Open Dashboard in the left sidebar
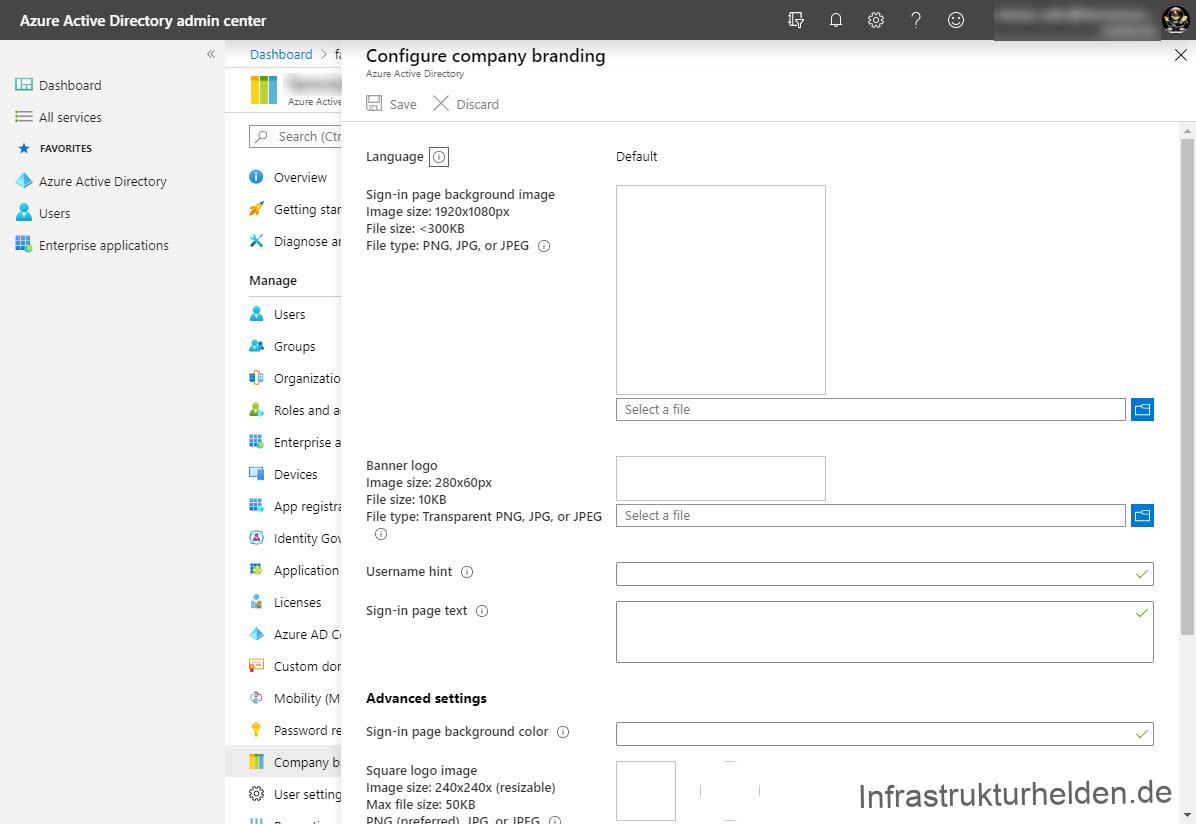The image size is (1196, 824). (69, 85)
